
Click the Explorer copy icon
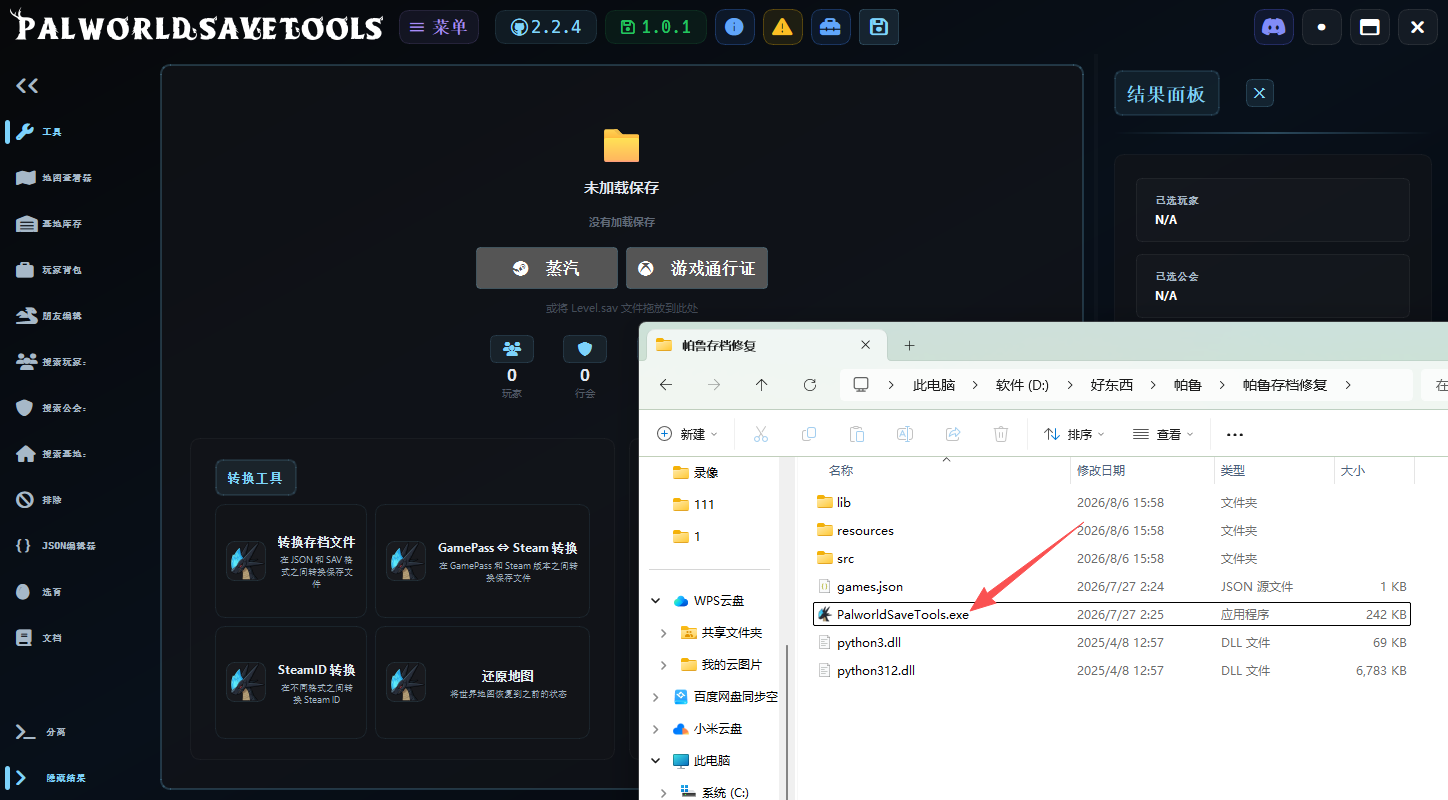coord(809,434)
